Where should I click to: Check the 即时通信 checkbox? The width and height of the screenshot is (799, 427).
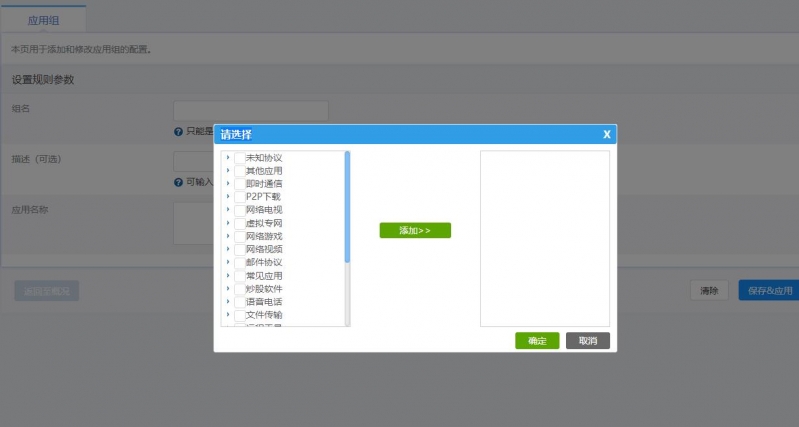[x=239, y=184]
